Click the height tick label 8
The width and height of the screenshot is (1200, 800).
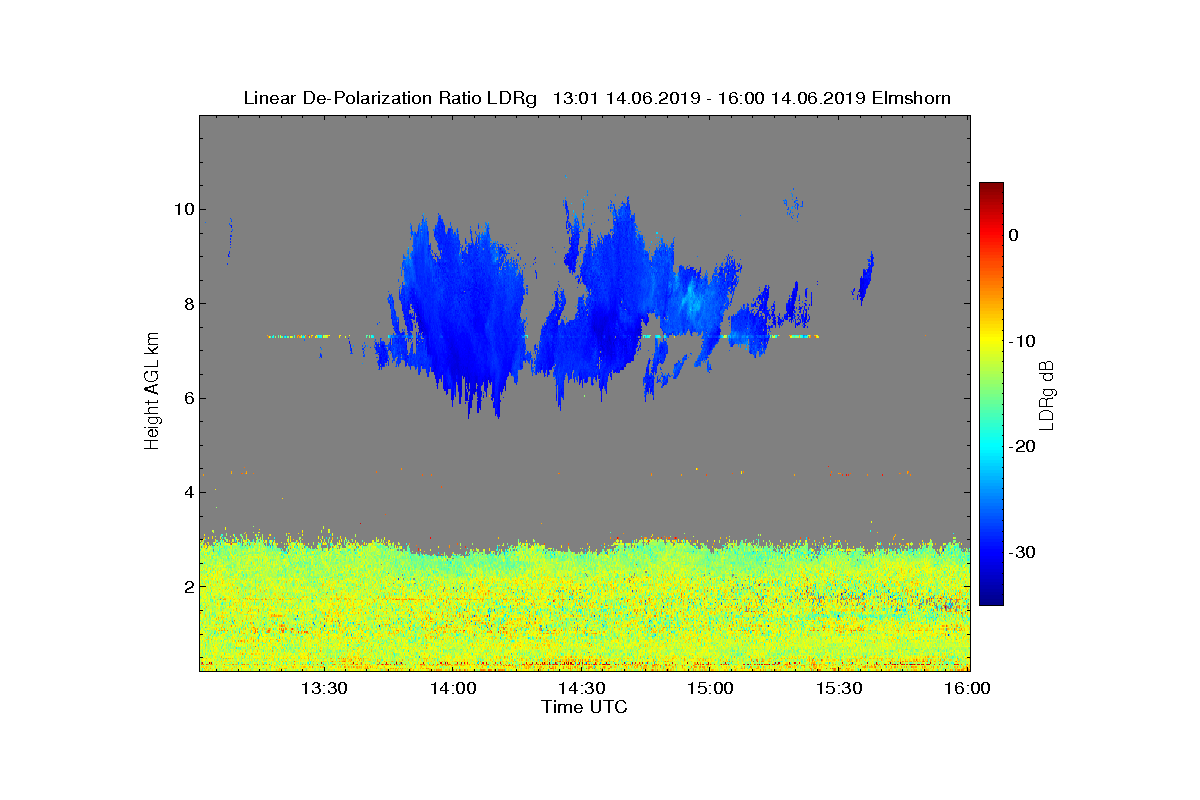[188, 304]
